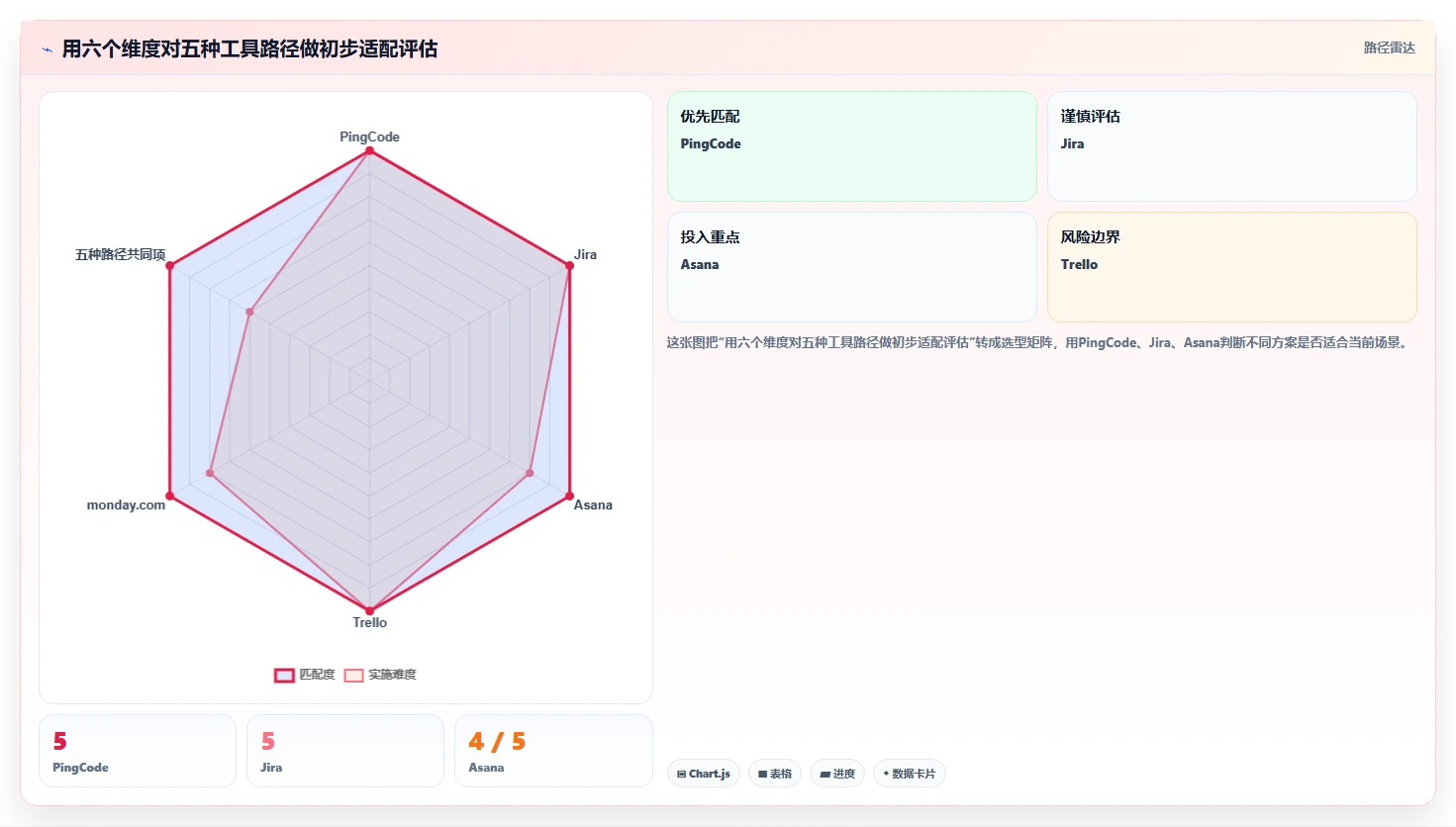Image resolution: width=1456 pixels, height=827 pixels.
Task: Click the 优先匹配 PingCode card
Action: 851,146
